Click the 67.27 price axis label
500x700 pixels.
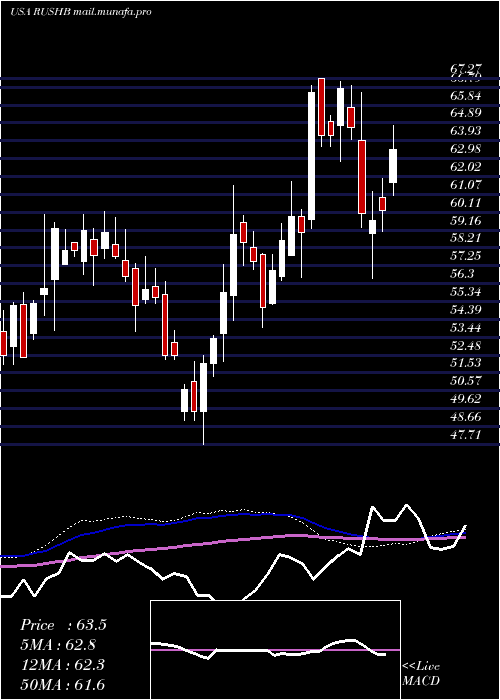(466, 69)
